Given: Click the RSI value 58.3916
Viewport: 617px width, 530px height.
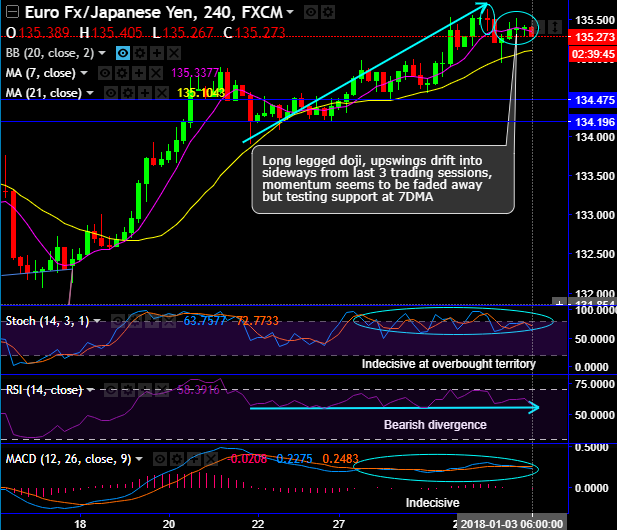Looking at the screenshot, I should (198, 390).
